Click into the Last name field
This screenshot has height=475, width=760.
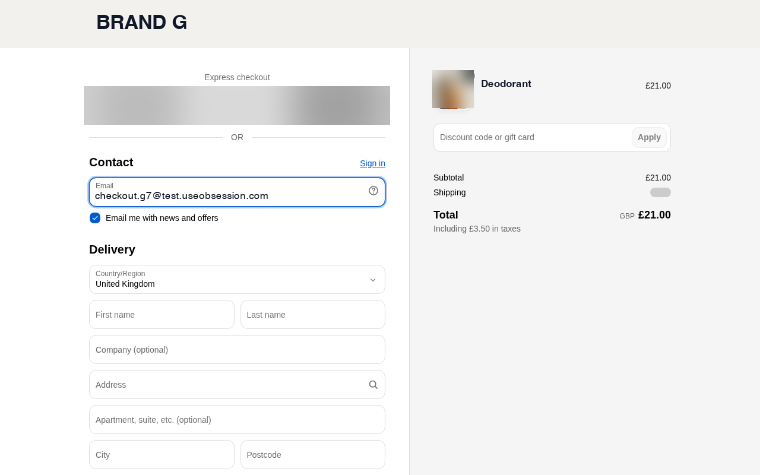(x=313, y=315)
